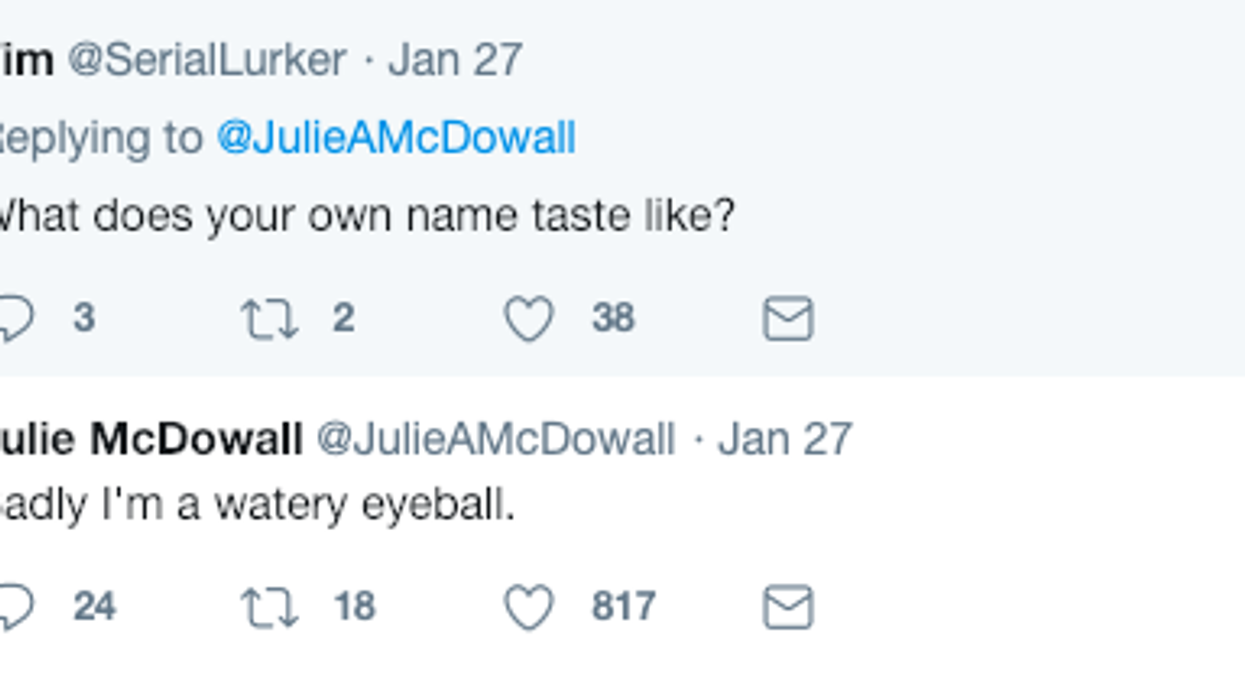The image size is (1245, 700).
Task: Open the direct message icon on Tim's tweet
Action: click(x=790, y=319)
